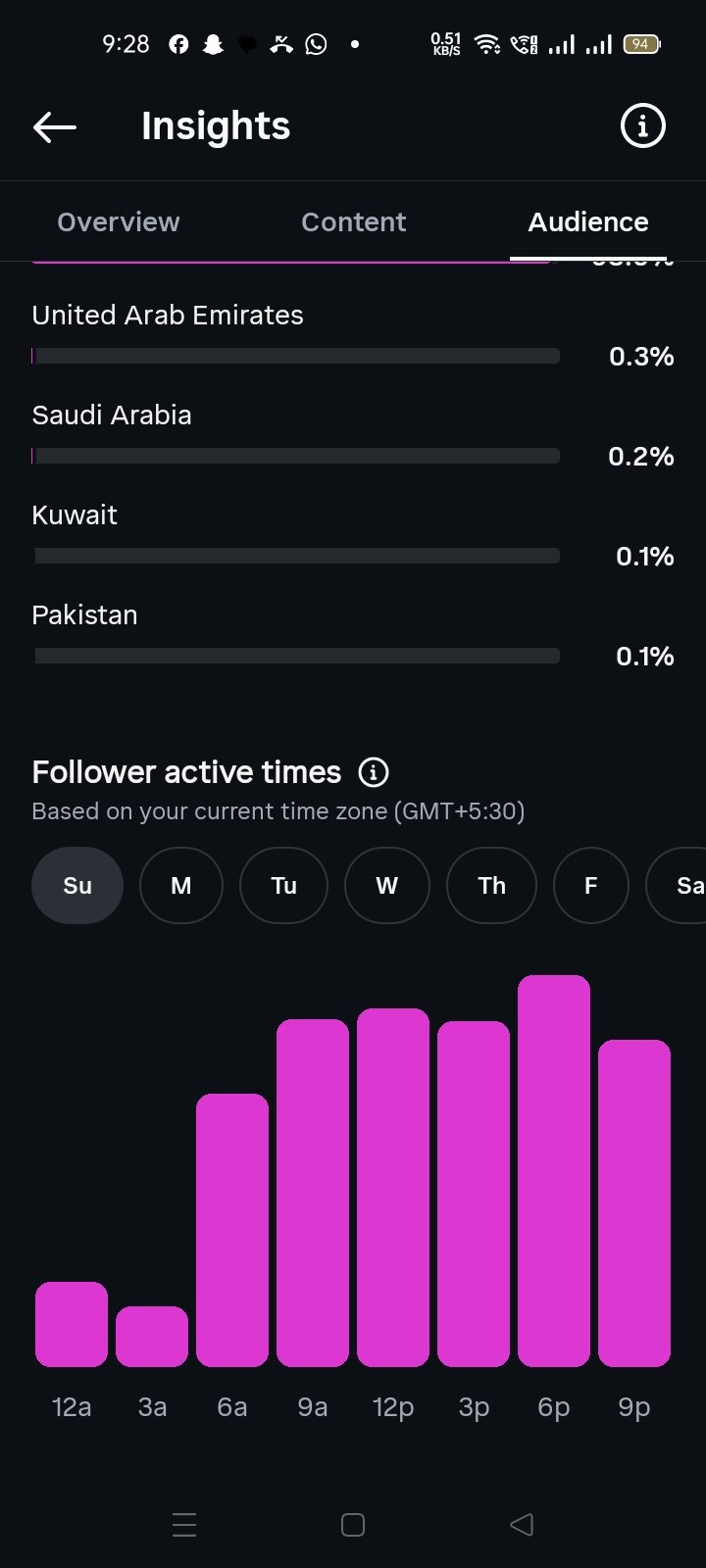This screenshot has width=706, height=1568.
Task: Open the Insights info icon
Action: tap(643, 126)
